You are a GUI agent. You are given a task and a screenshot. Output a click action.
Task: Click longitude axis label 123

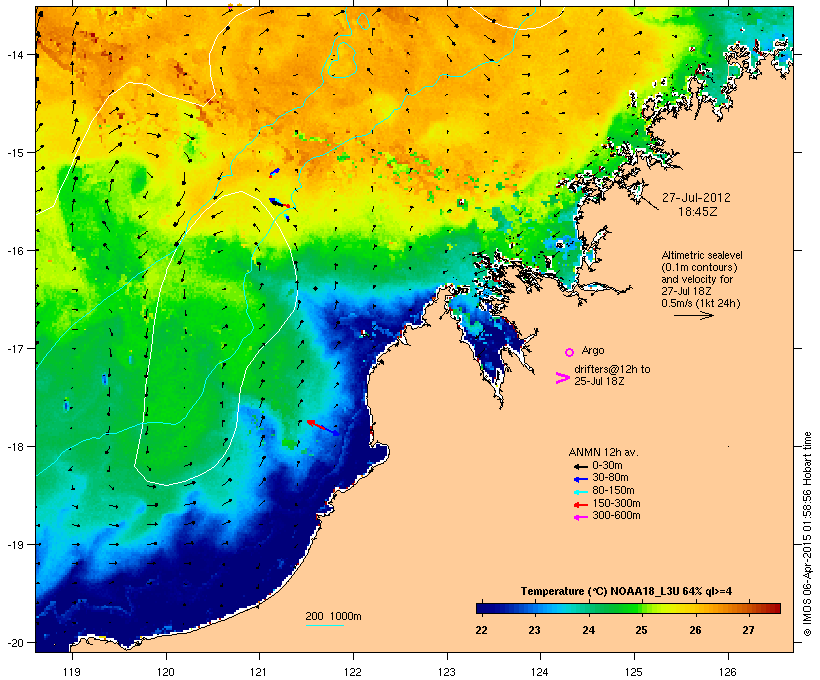447,672
